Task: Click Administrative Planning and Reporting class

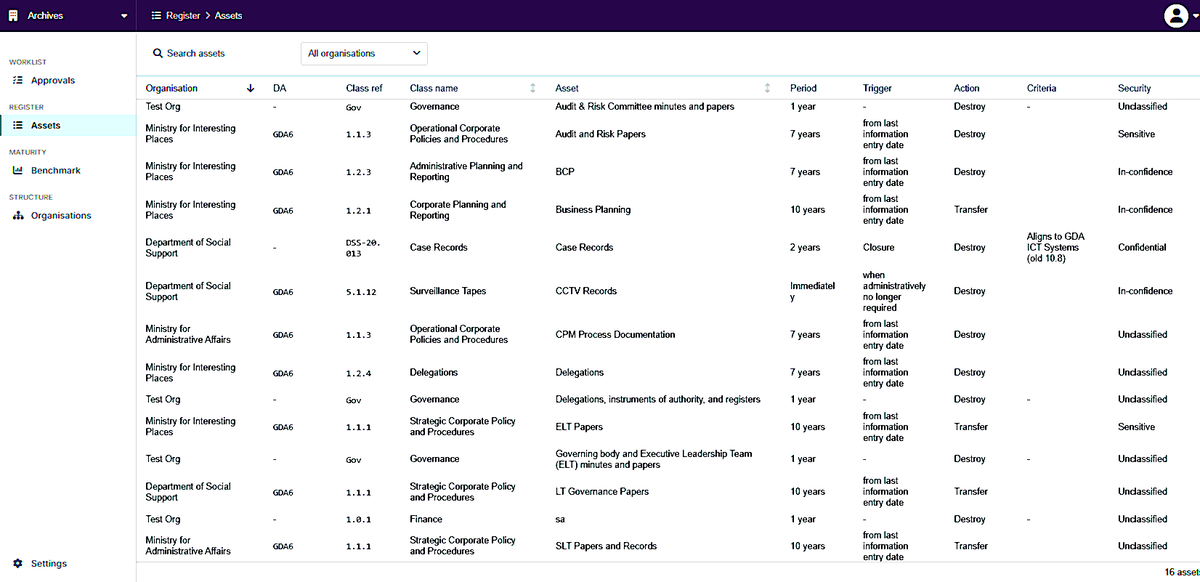Action: 466,172
